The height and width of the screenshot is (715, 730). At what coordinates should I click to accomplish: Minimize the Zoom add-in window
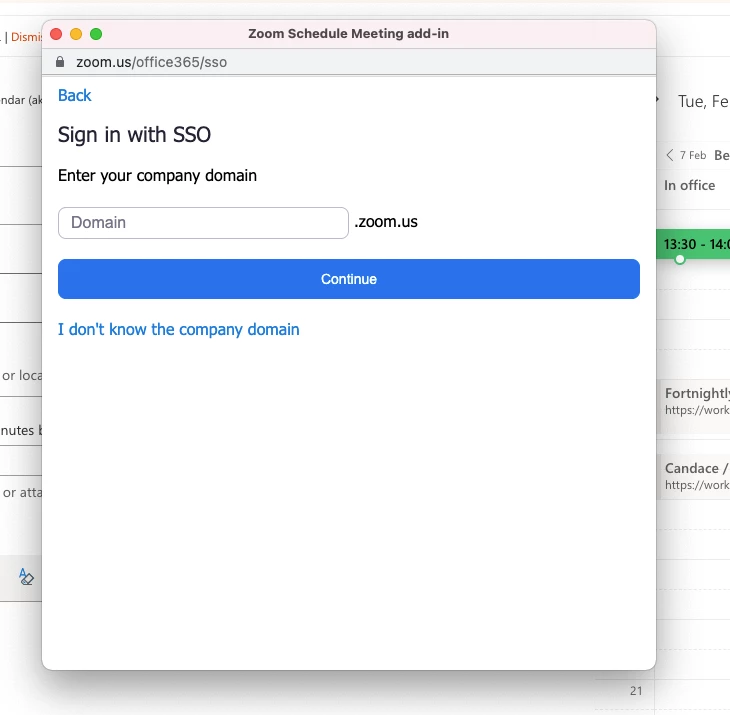pos(76,34)
